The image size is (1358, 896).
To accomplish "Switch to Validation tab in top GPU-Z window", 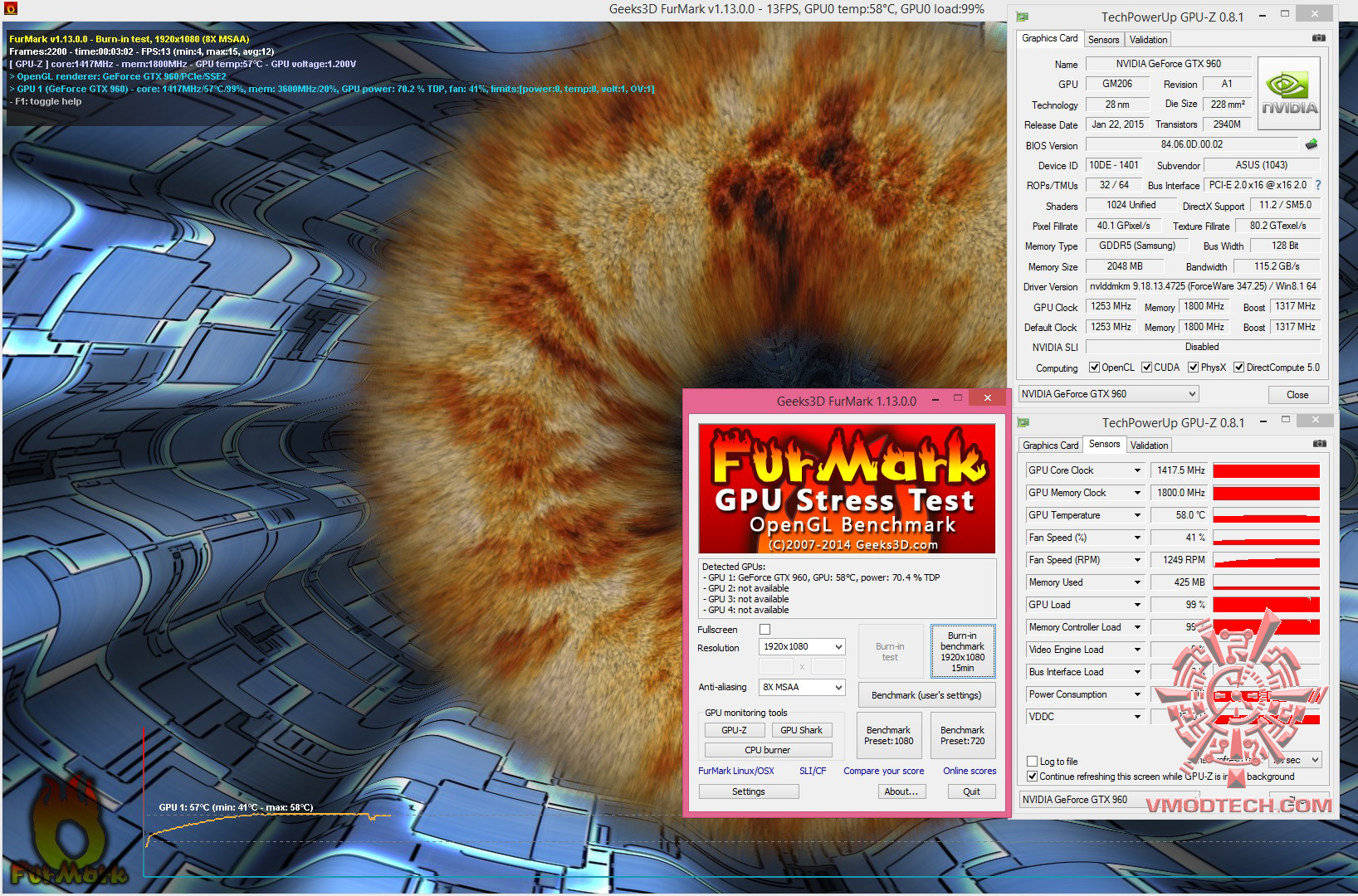I will click(1148, 40).
